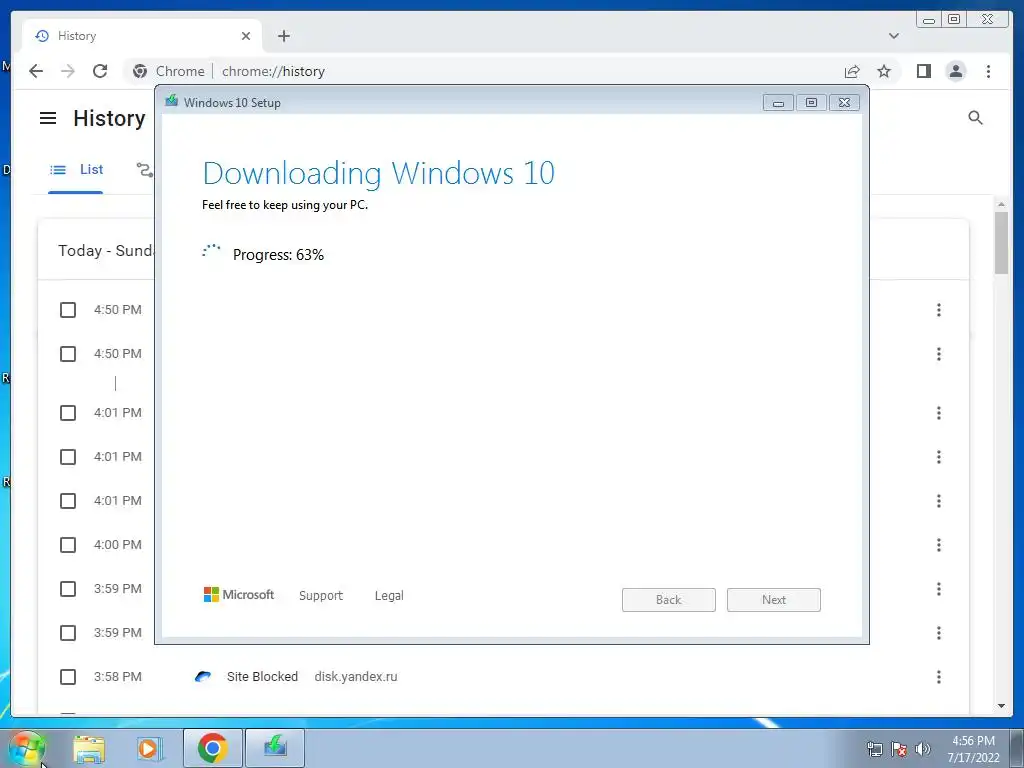Maximize the Windows 10 Setup window
Image resolution: width=1024 pixels, height=768 pixels.
tap(811, 103)
